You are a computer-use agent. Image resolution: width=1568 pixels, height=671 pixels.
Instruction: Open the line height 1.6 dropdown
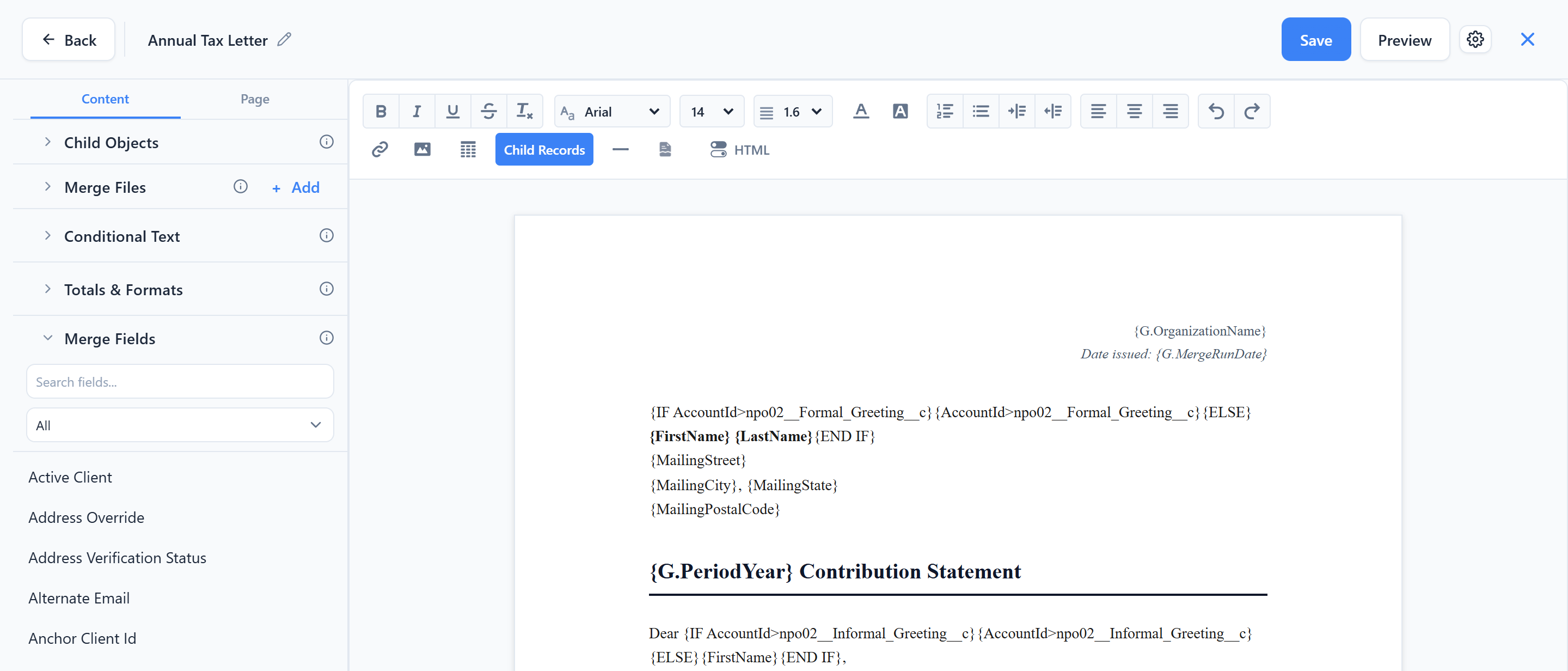793,112
